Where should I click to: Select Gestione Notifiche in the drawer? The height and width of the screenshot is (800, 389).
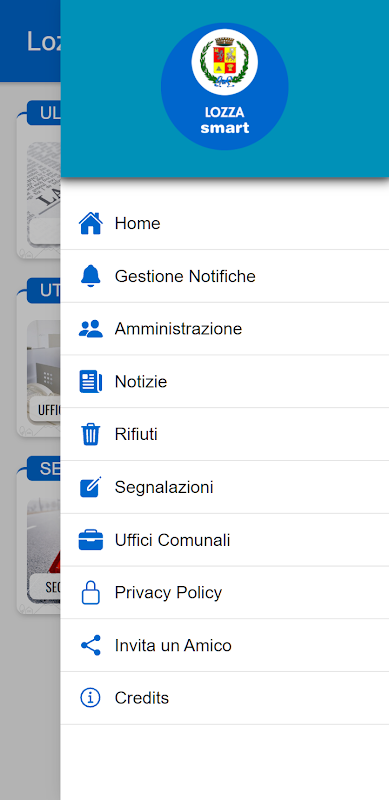(x=225, y=276)
